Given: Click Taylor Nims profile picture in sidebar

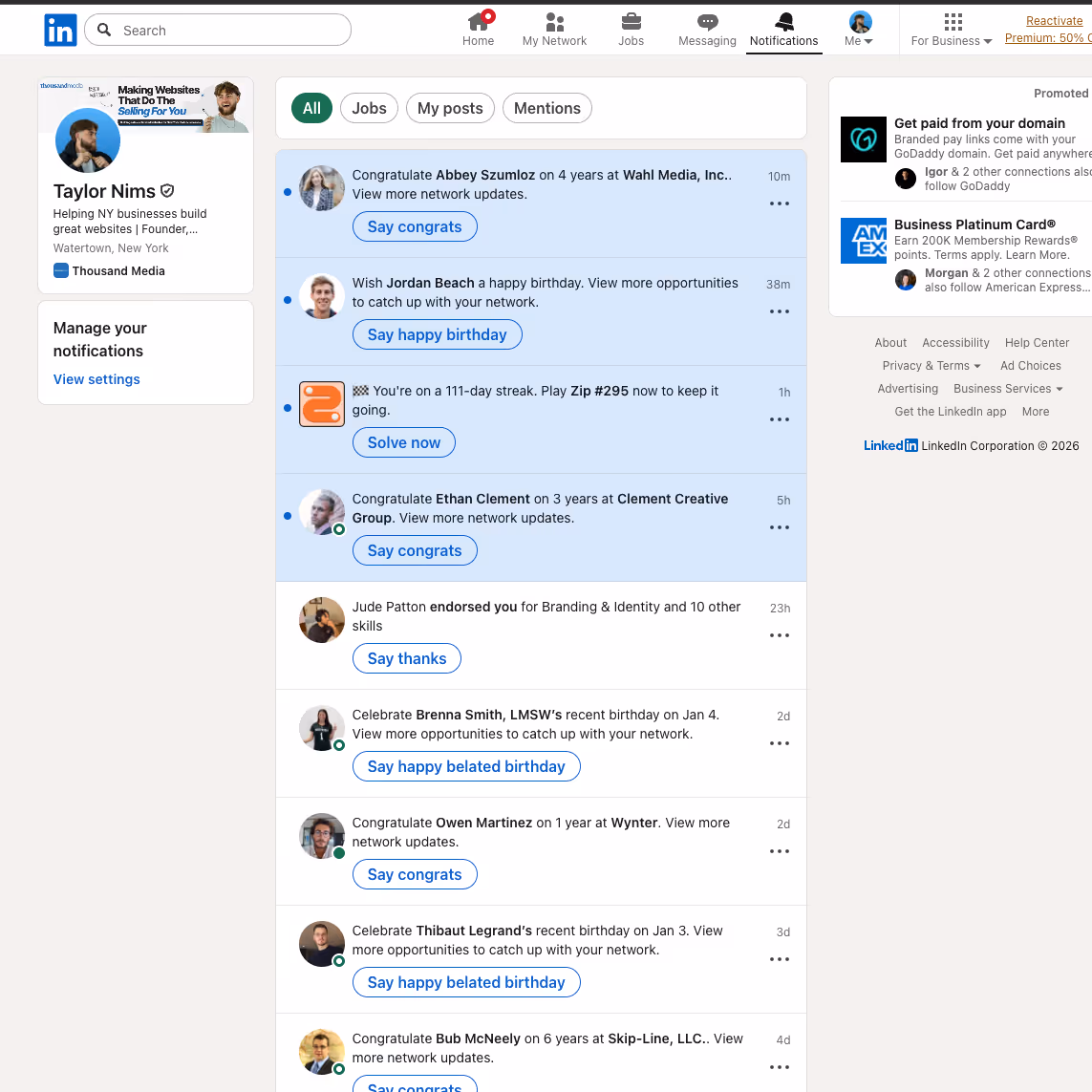Looking at the screenshot, I should [x=88, y=140].
